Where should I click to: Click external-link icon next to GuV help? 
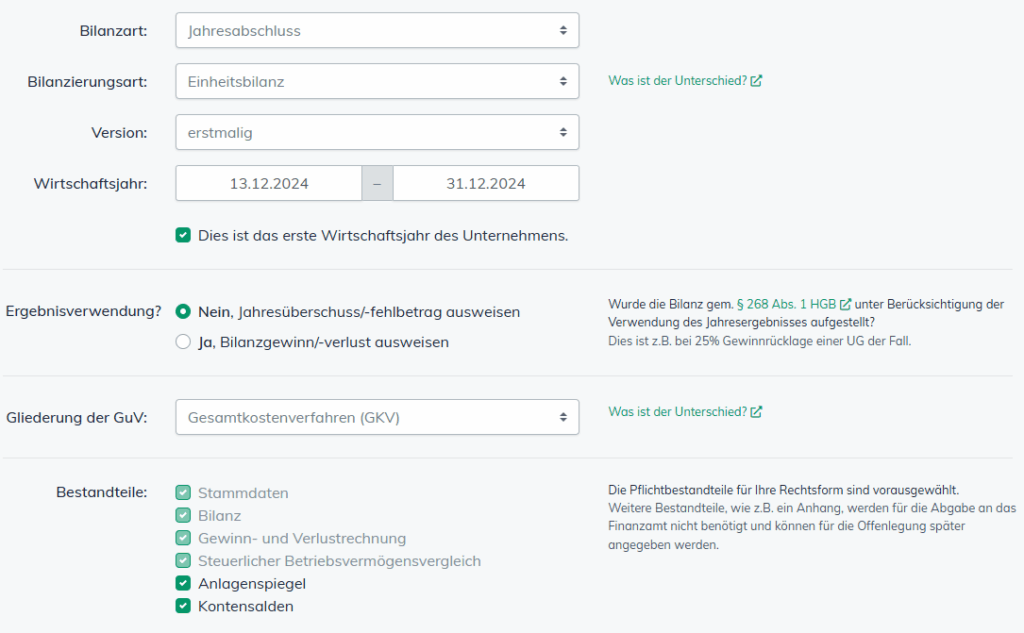pos(756,412)
